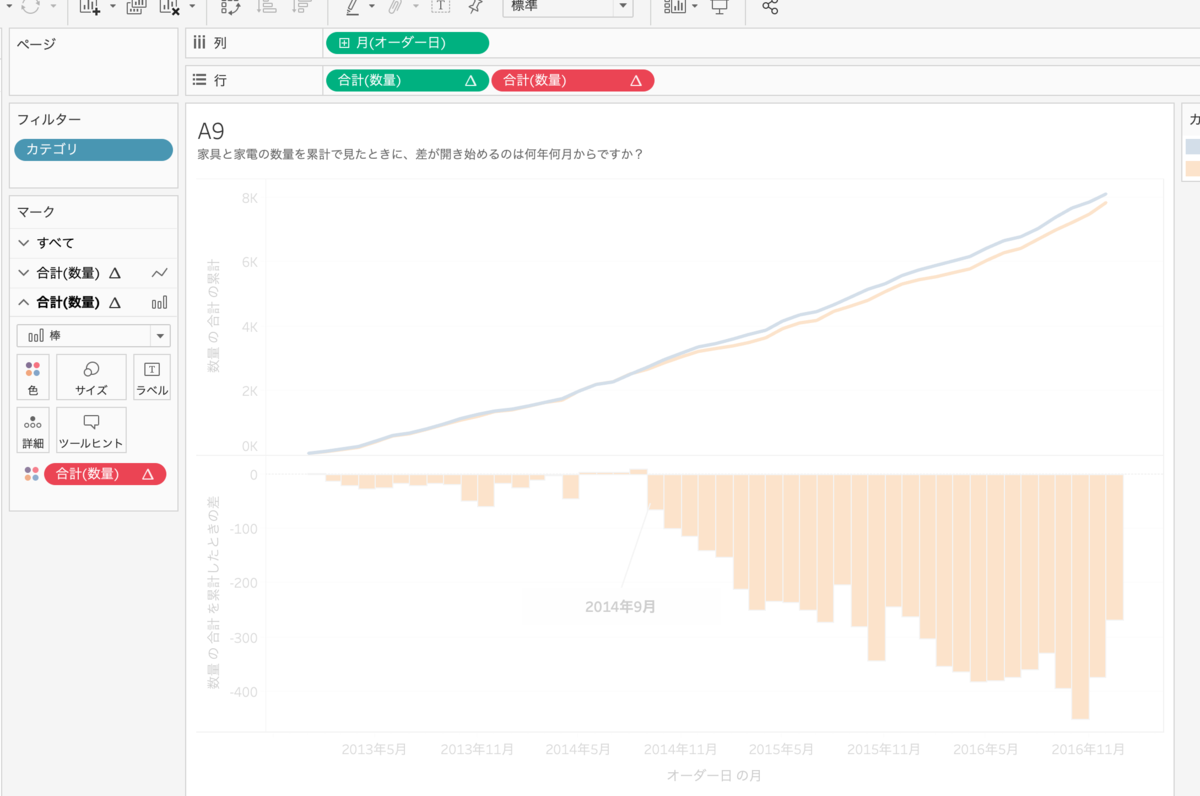Click the 2014年11月 axis label
Image resolution: width=1200 pixels, height=796 pixels.
(x=680, y=748)
